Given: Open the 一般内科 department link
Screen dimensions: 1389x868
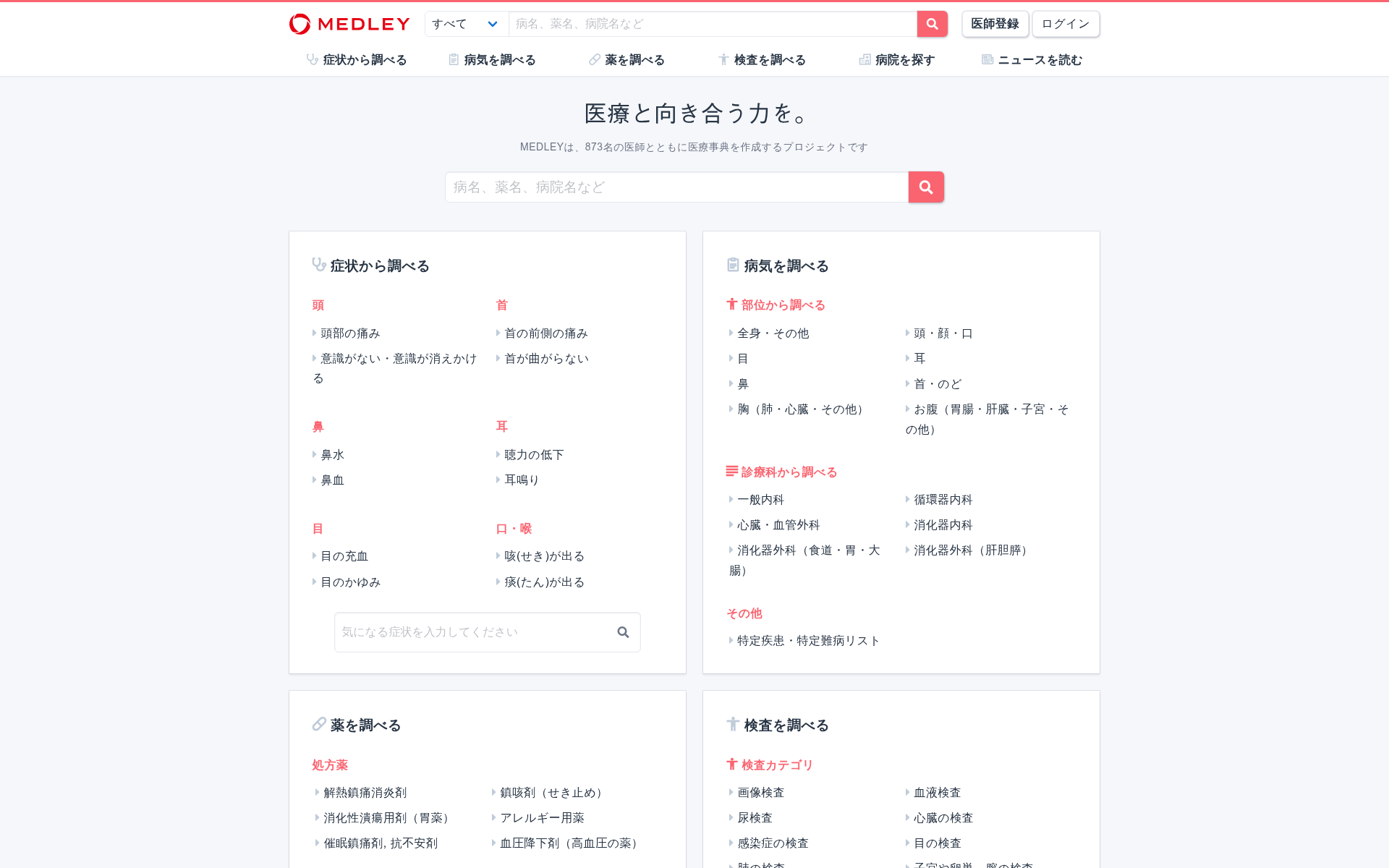Looking at the screenshot, I should [760, 500].
